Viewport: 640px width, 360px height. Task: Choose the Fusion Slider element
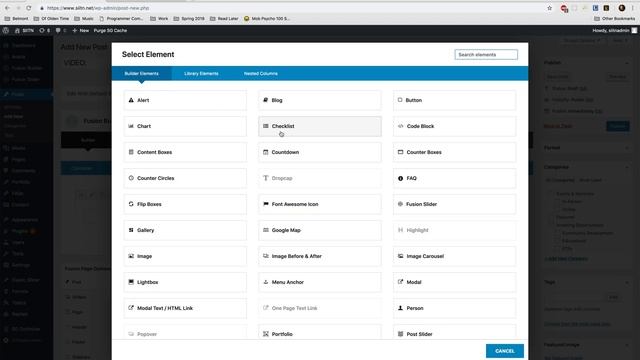click(x=454, y=204)
